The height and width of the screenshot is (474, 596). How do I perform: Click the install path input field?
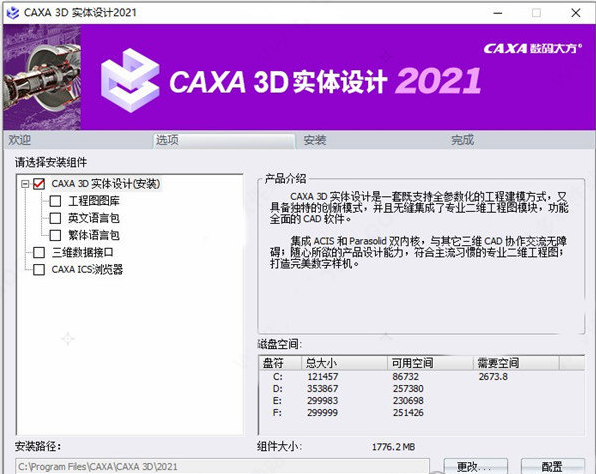coord(222,467)
